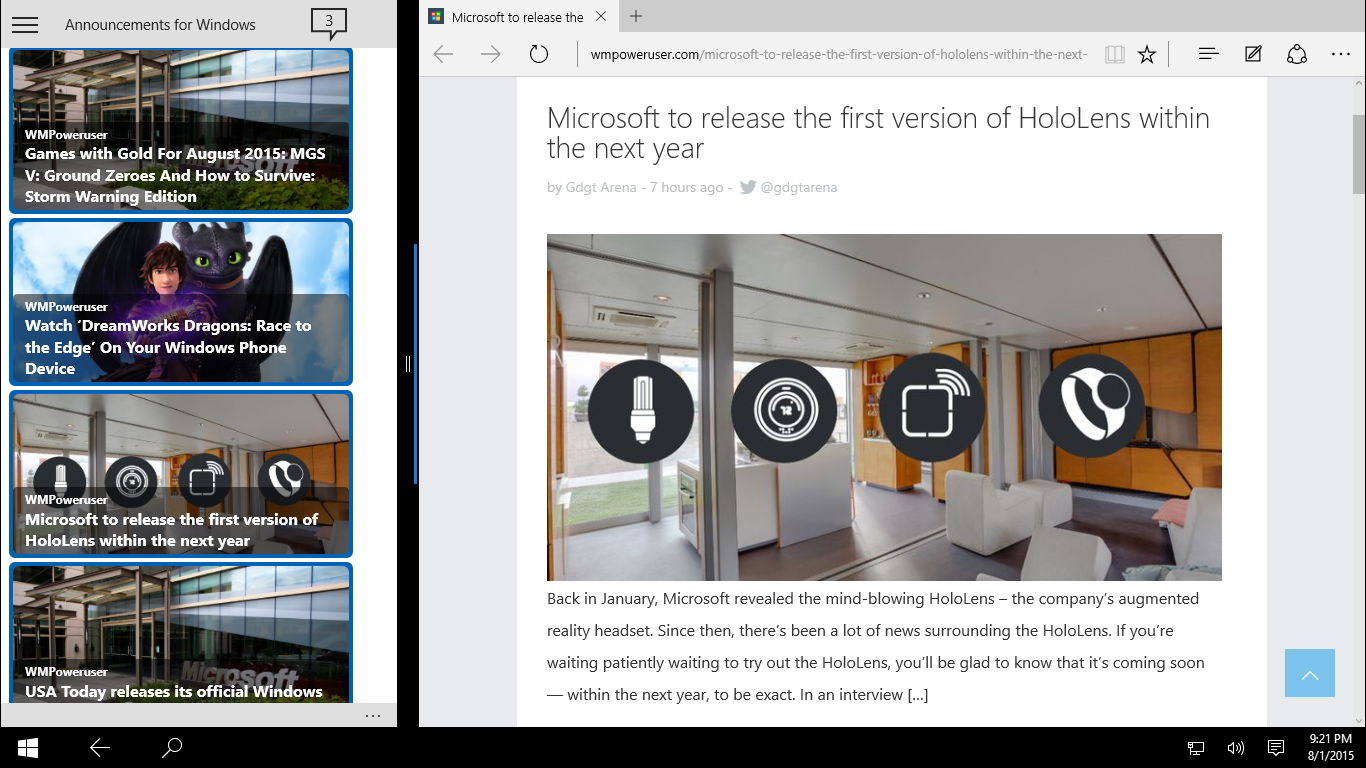1366x768 pixels.
Task: Open the Action Center notifications icon
Action: pyautogui.click(x=1276, y=747)
